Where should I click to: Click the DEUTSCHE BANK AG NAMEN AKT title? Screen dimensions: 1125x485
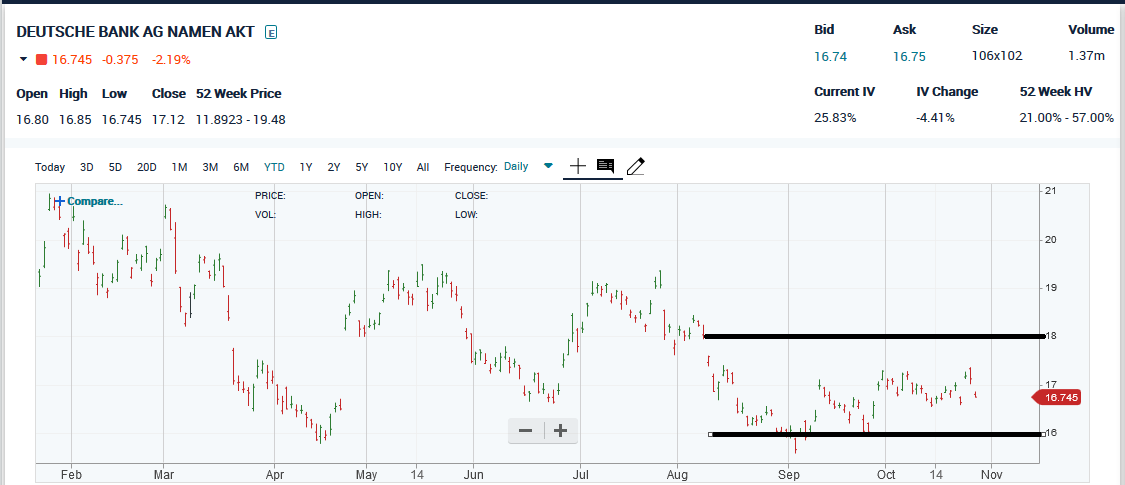click(135, 32)
